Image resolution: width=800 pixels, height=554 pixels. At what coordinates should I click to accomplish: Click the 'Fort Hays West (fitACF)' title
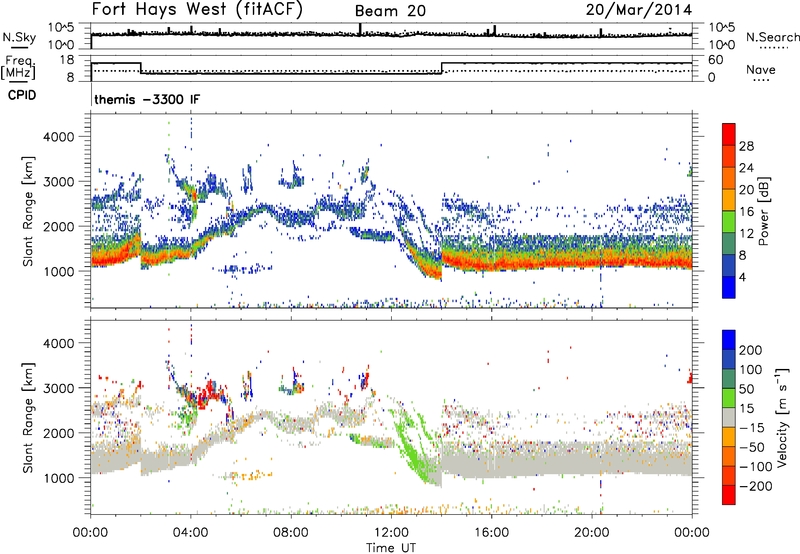pos(197,10)
